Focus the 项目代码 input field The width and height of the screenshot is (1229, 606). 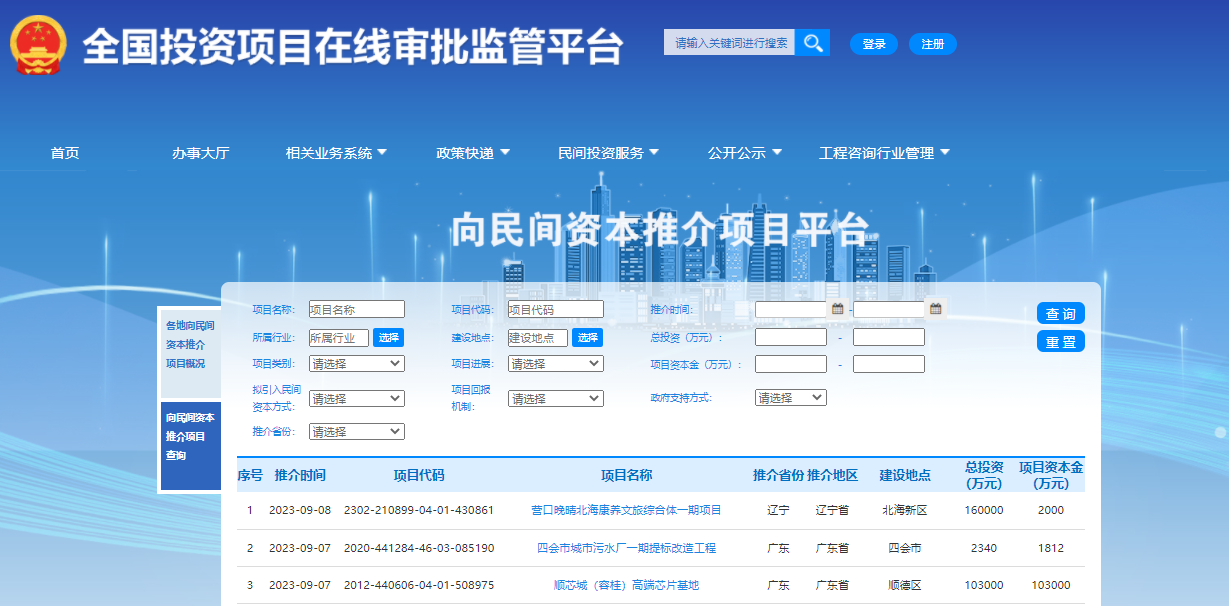click(555, 310)
